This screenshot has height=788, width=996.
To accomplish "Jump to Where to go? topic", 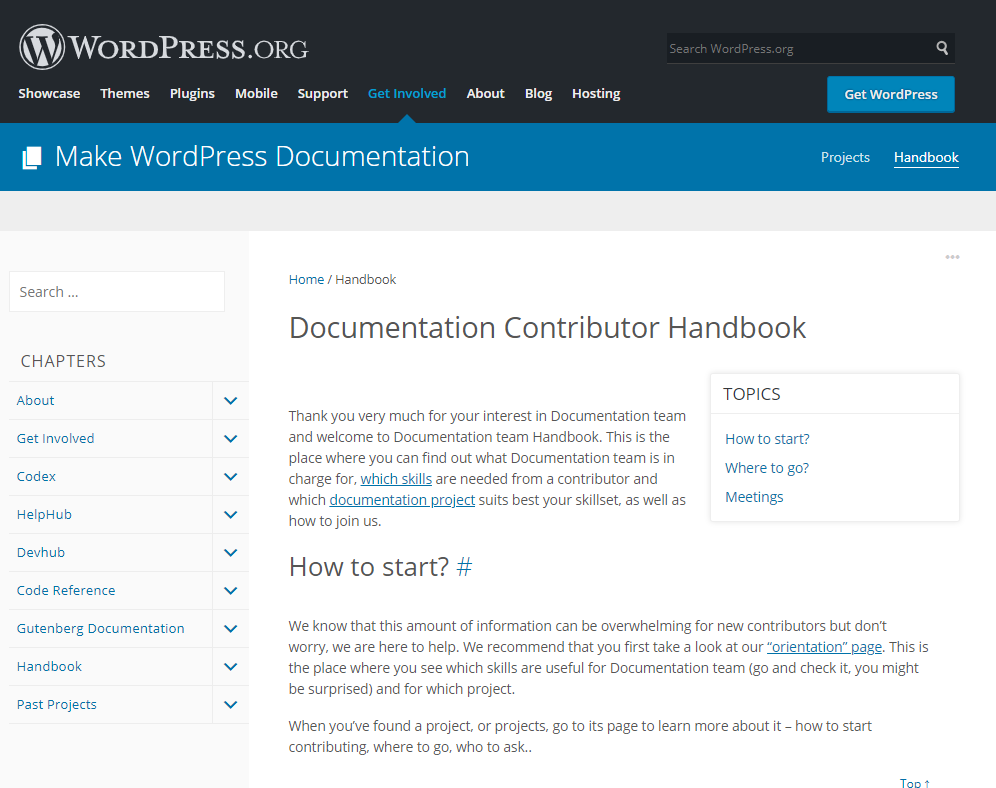I will pos(767,468).
